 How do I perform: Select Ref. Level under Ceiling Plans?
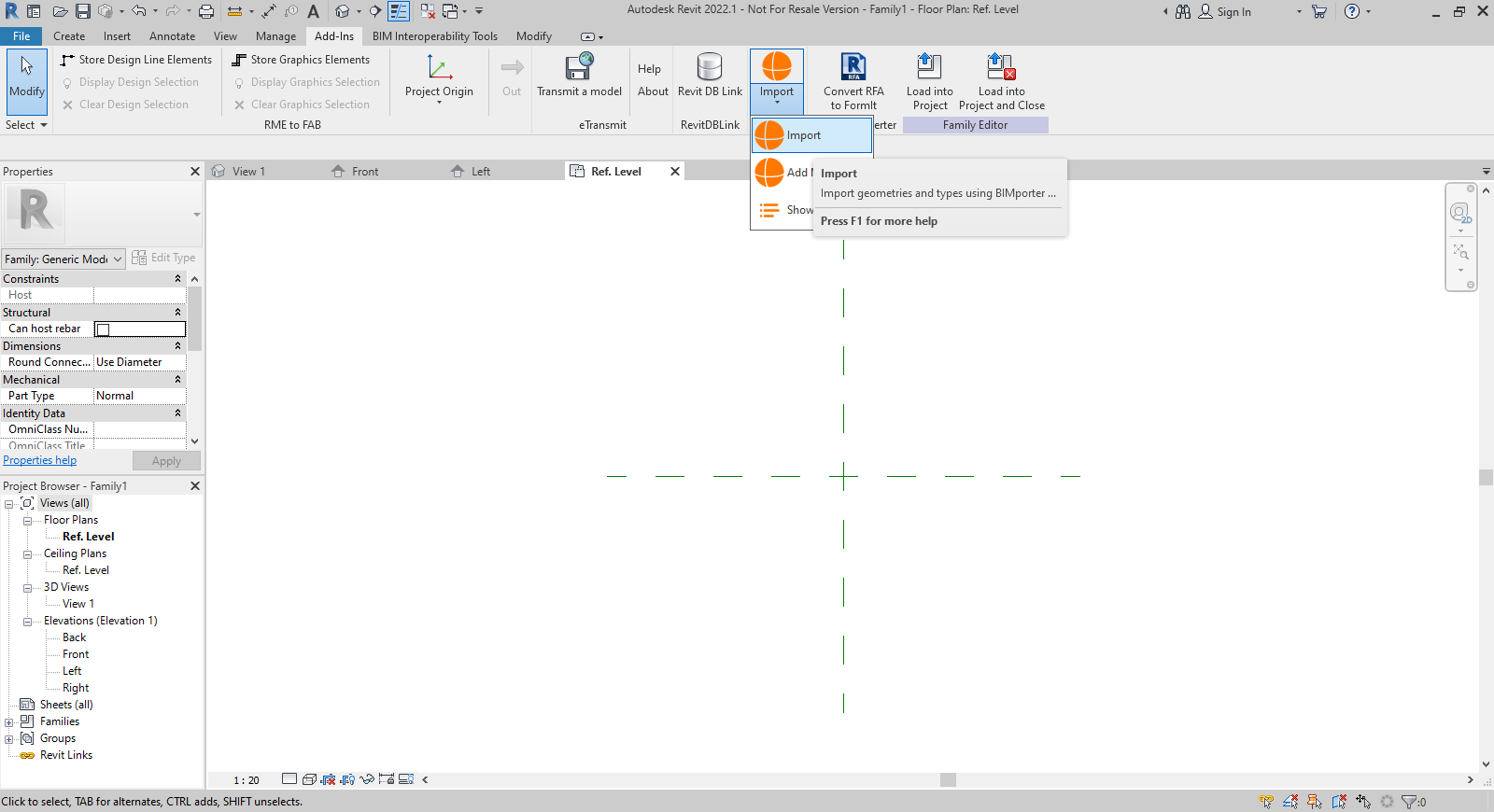85,570
